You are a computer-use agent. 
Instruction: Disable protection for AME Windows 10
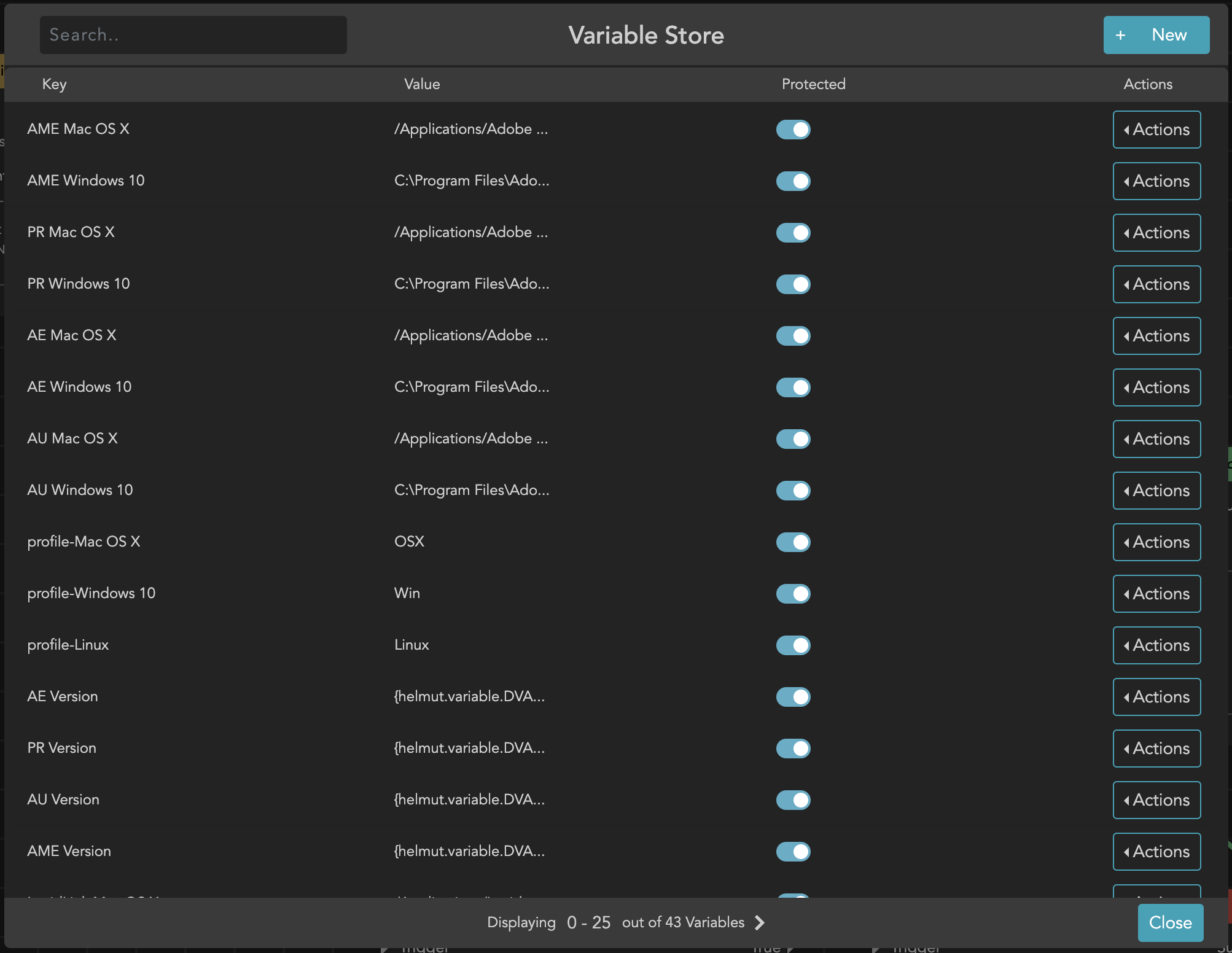tap(793, 181)
